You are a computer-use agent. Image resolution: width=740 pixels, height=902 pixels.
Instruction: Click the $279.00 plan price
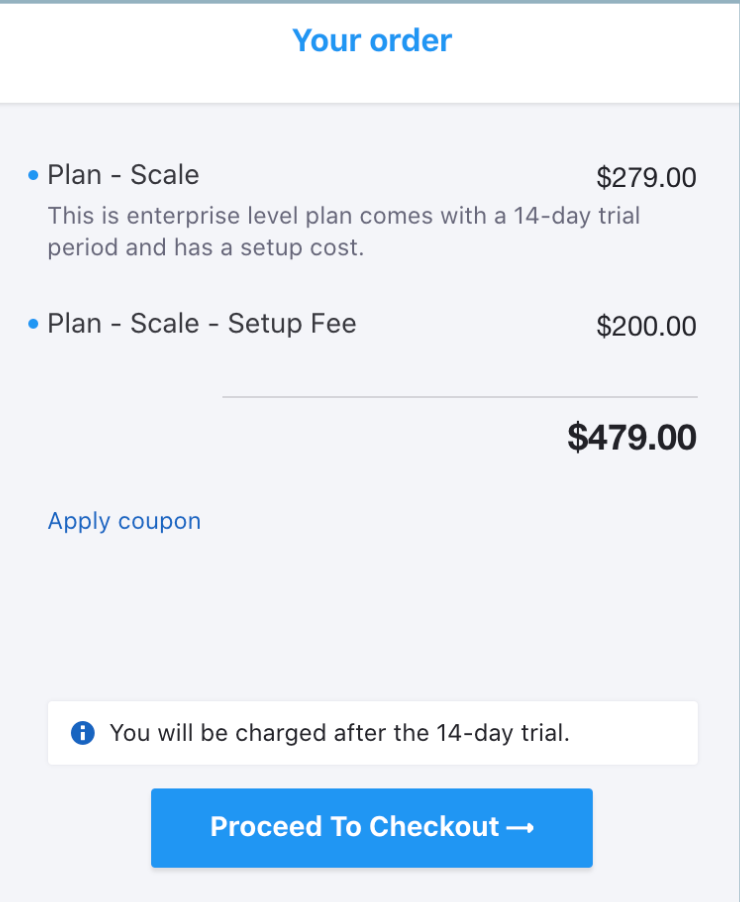pos(646,178)
